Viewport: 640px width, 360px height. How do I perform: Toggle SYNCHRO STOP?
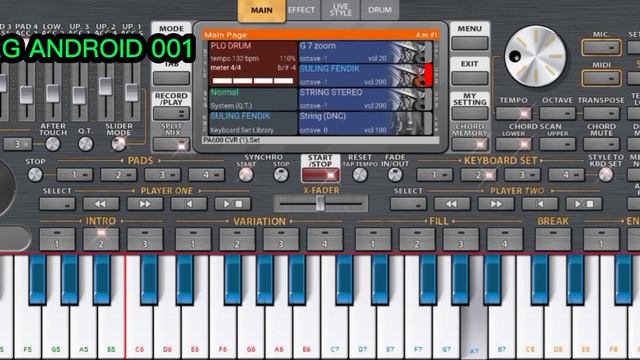point(281,175)
